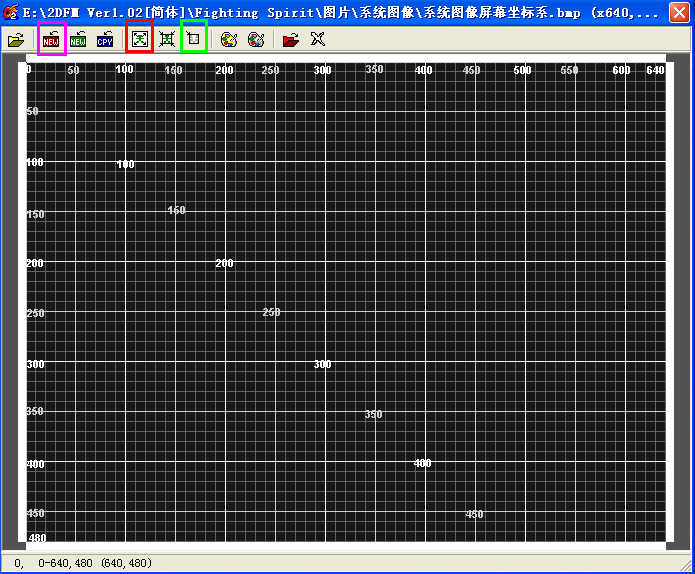This screenshot has height=574, width=695.
Task: Click the '640' label on the grid
Action: click(x=655, y=70)
